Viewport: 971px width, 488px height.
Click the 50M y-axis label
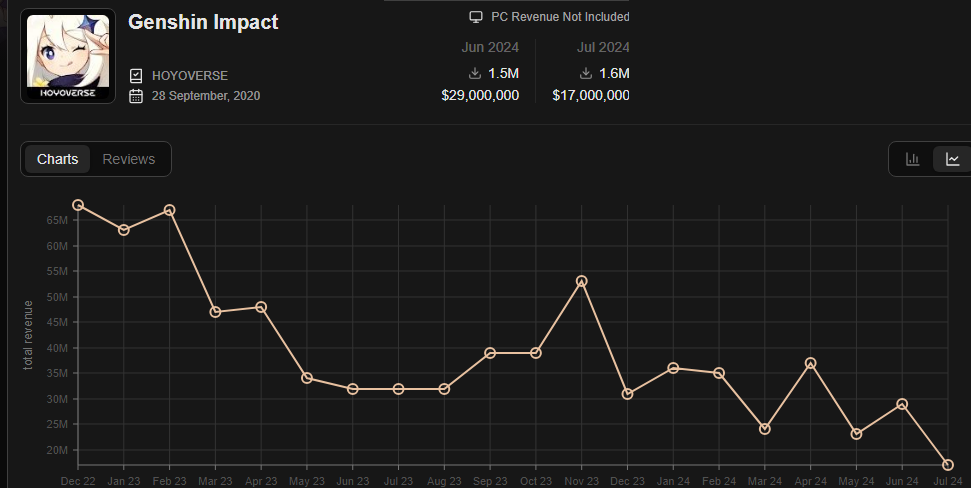point(57,297)
